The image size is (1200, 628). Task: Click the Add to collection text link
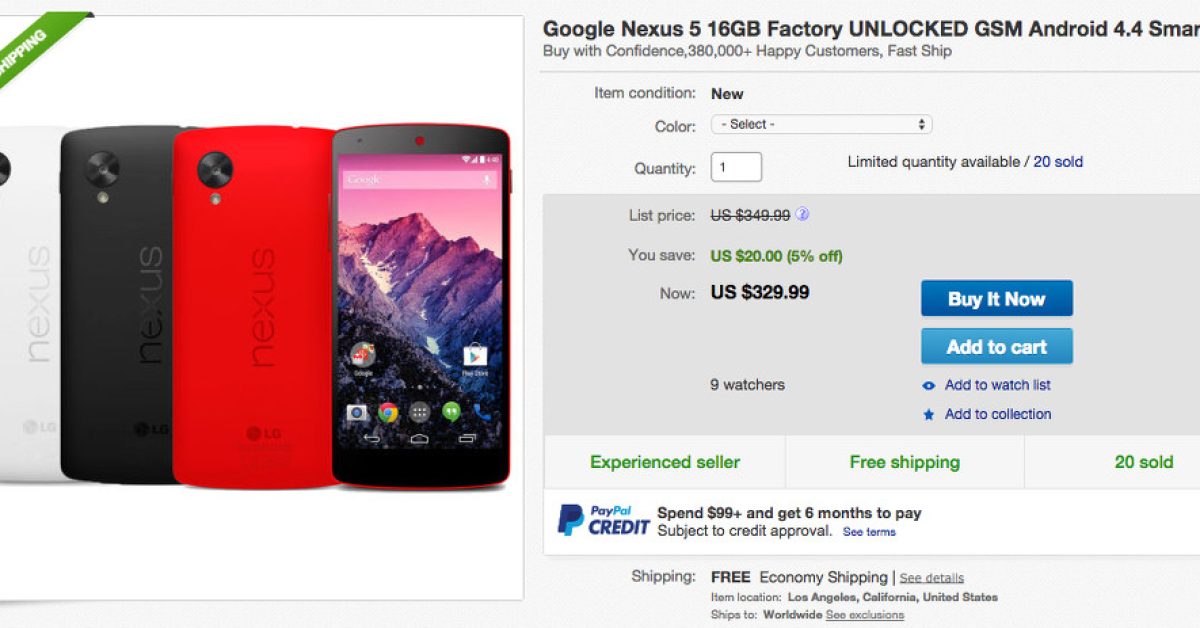click(998, 414)
